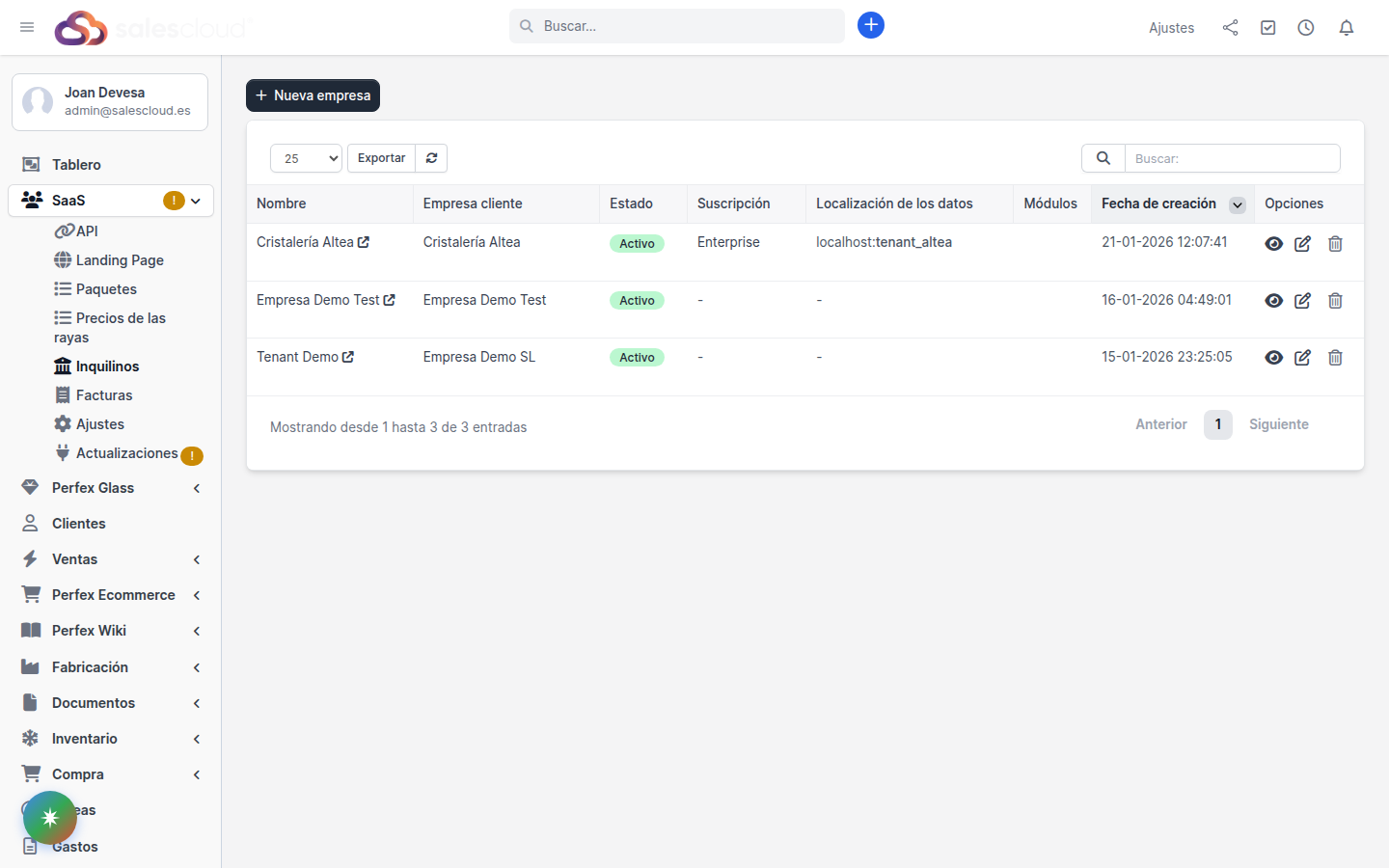The height and width of the screenshot is (868, 1389).
Task: Open notifications via the bell icon
Action: [x=1347, y=27]
